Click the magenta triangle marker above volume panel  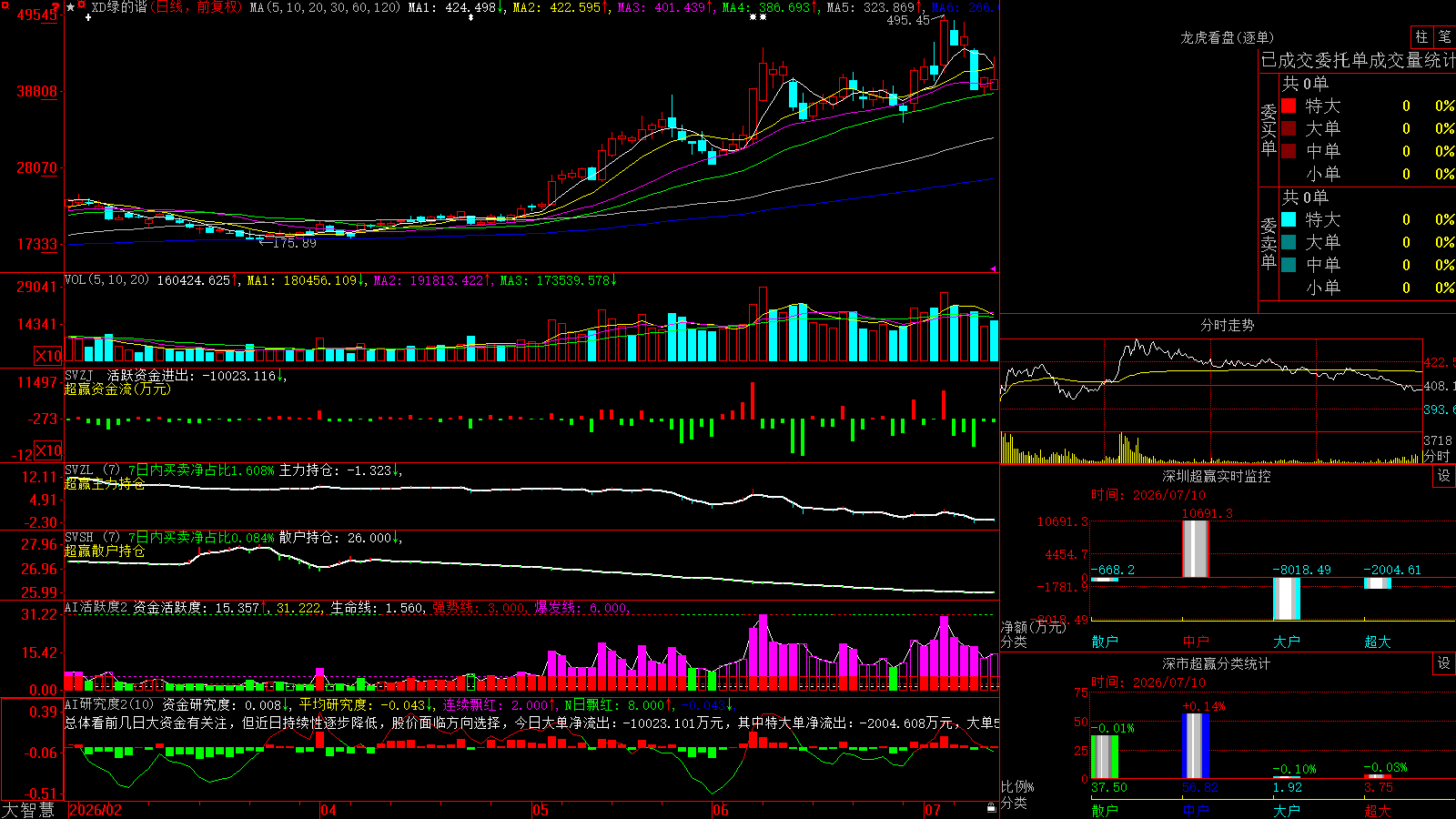993,268
